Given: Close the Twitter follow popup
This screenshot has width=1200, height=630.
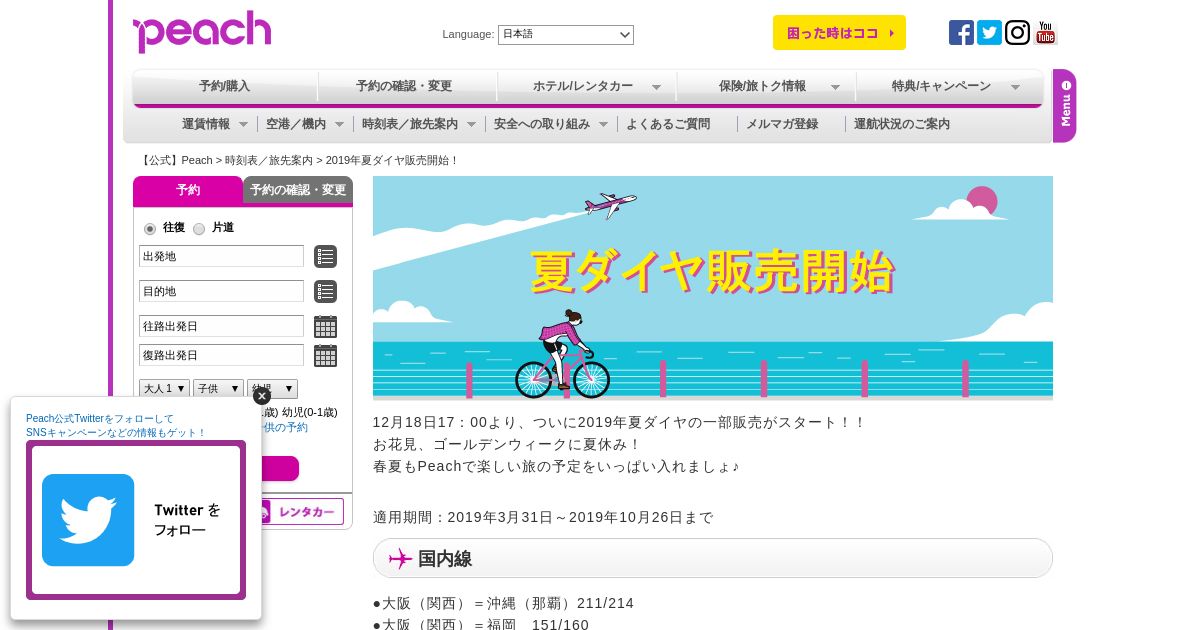Looking at the screenshot, I should tap(262, 396).
